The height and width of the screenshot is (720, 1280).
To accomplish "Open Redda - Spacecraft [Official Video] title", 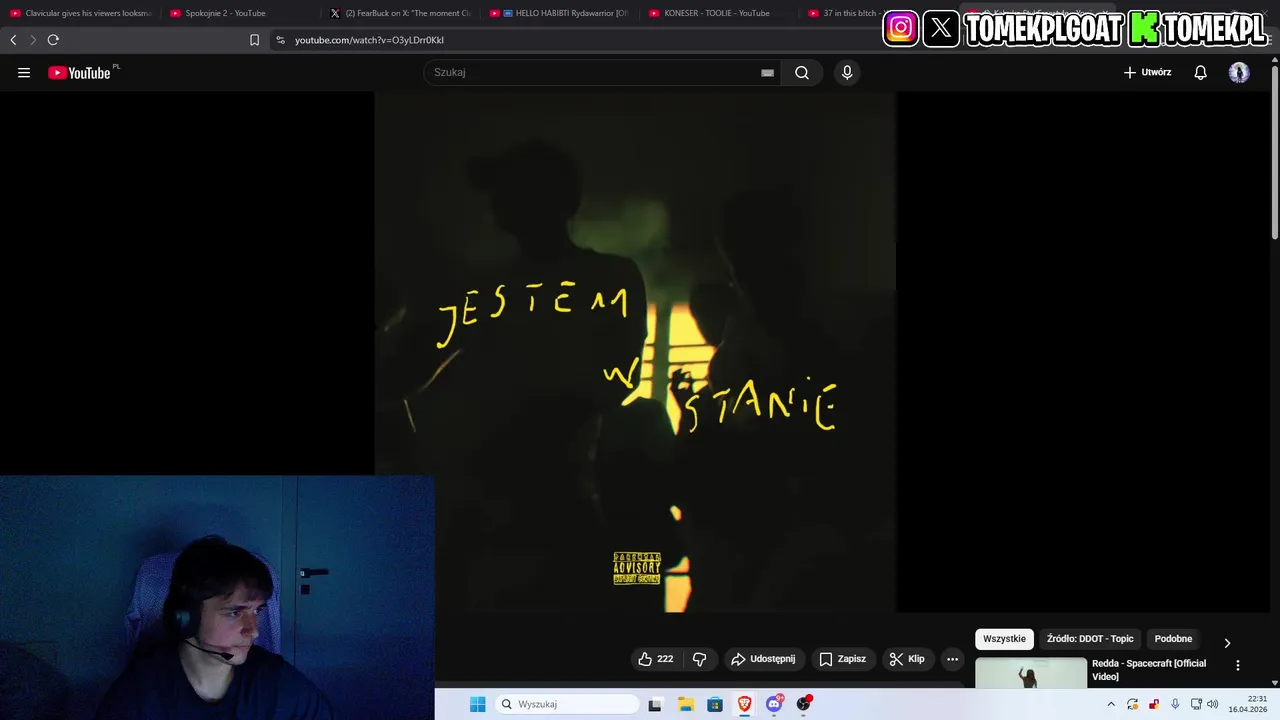I will [x=1149, y=670].
